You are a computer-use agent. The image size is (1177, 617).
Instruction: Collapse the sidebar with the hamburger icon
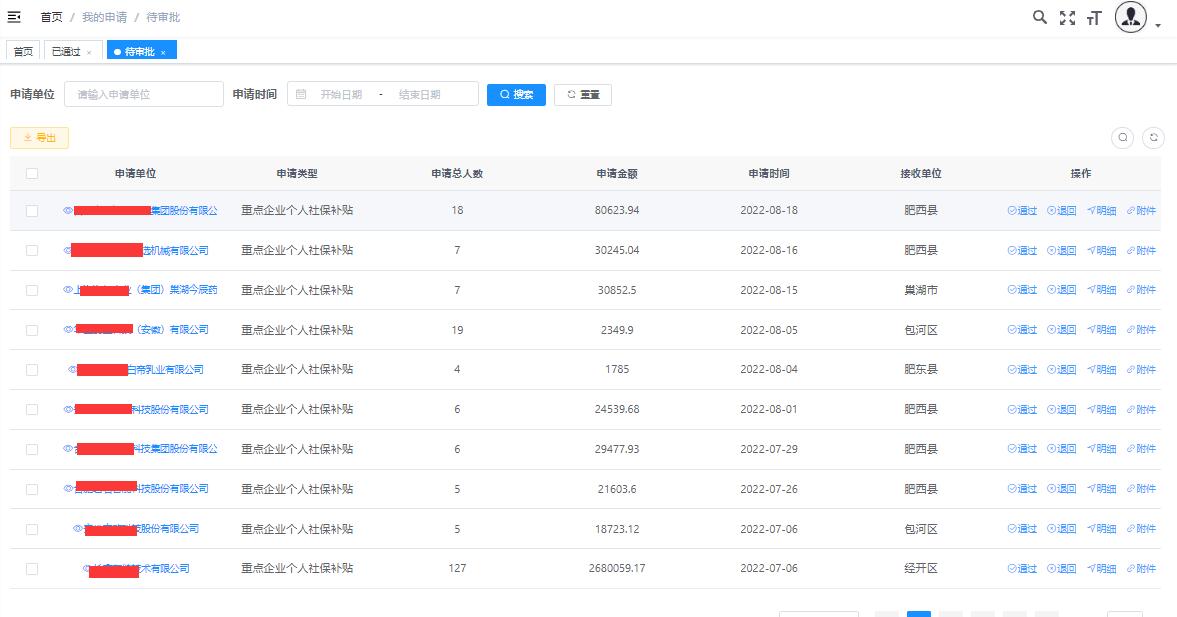(14, 17)
